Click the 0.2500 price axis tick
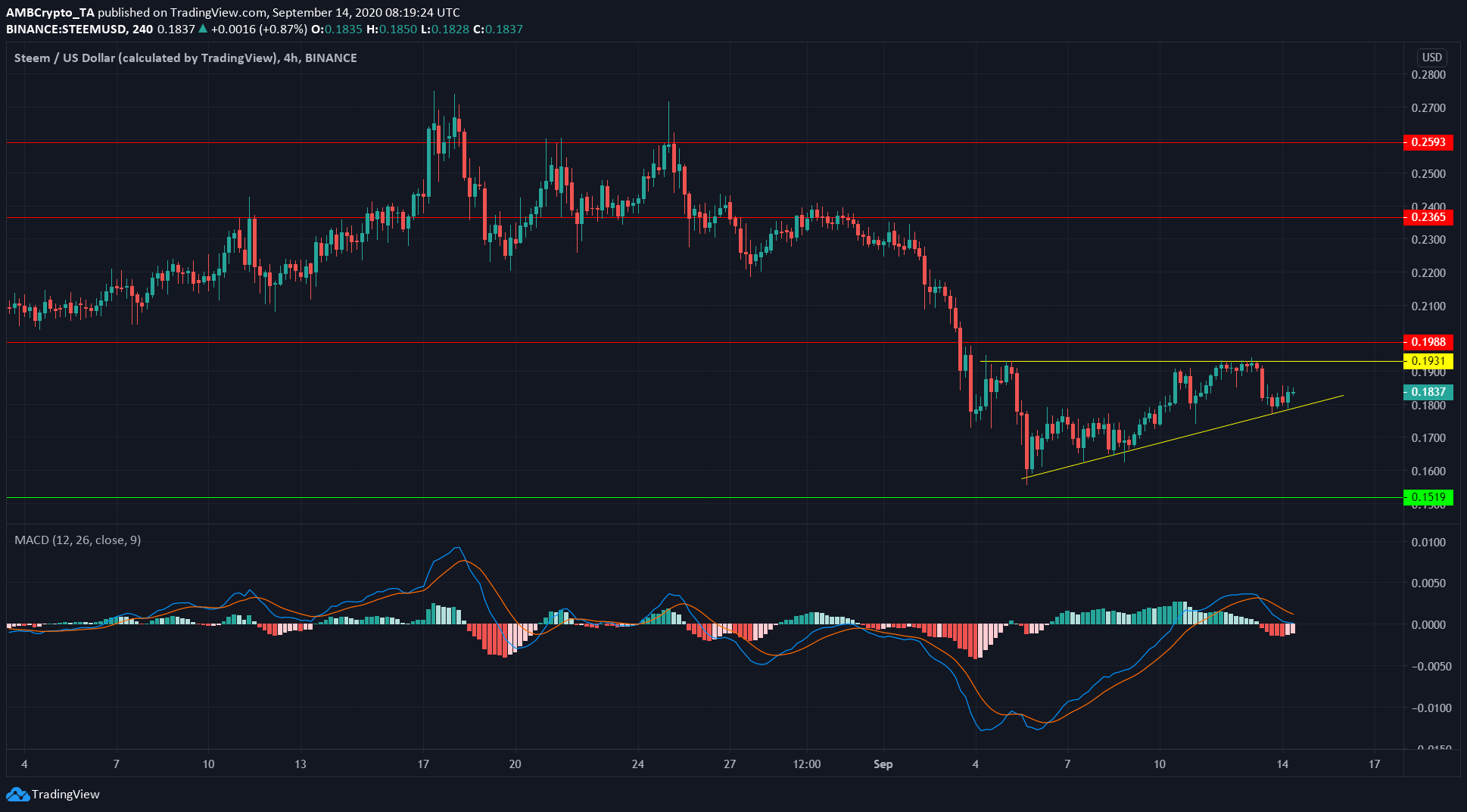 (1428, 174)
